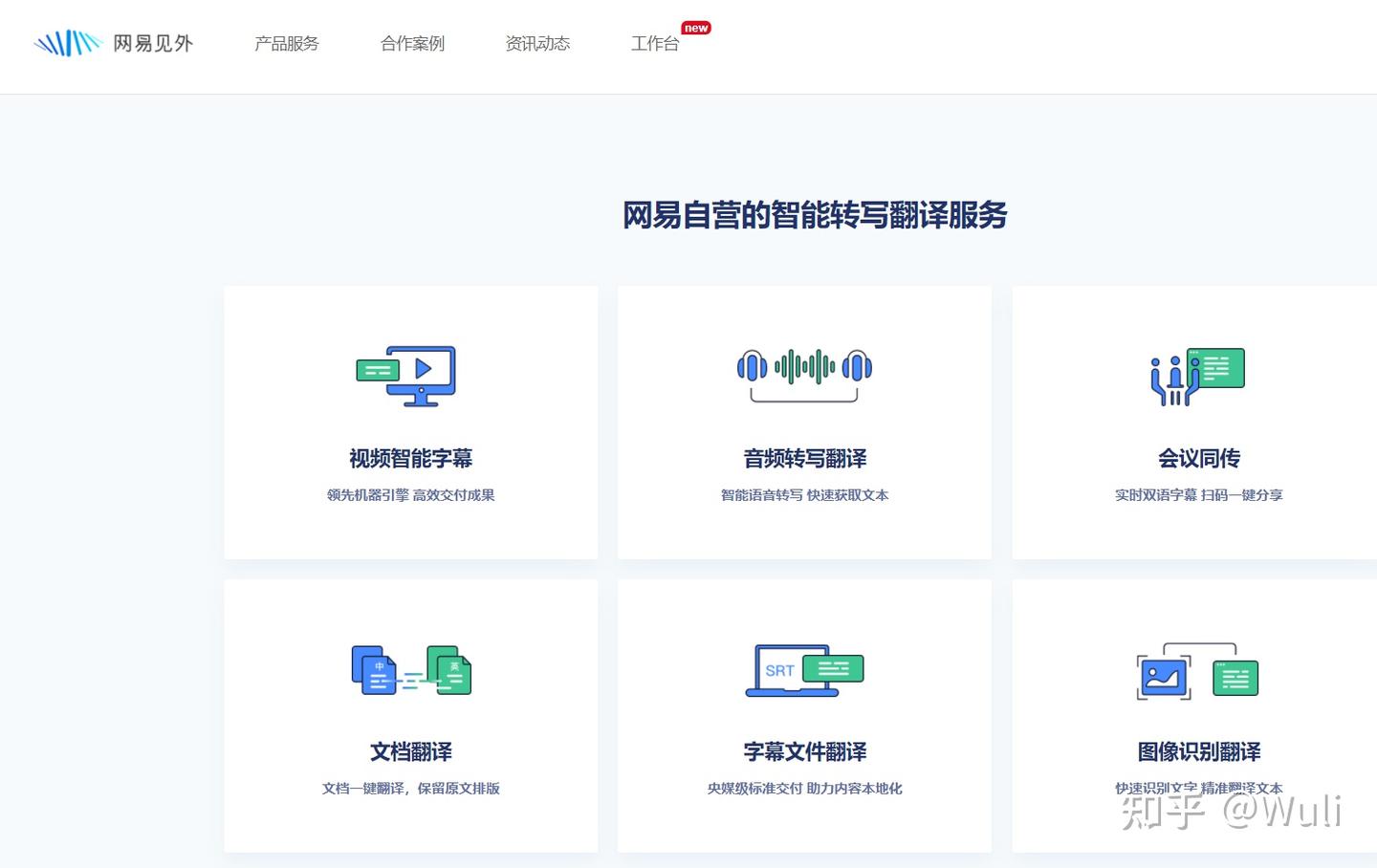
Task: Click the image recognition picture icon
Action: pyautogui.click(x=1197, y=671)
